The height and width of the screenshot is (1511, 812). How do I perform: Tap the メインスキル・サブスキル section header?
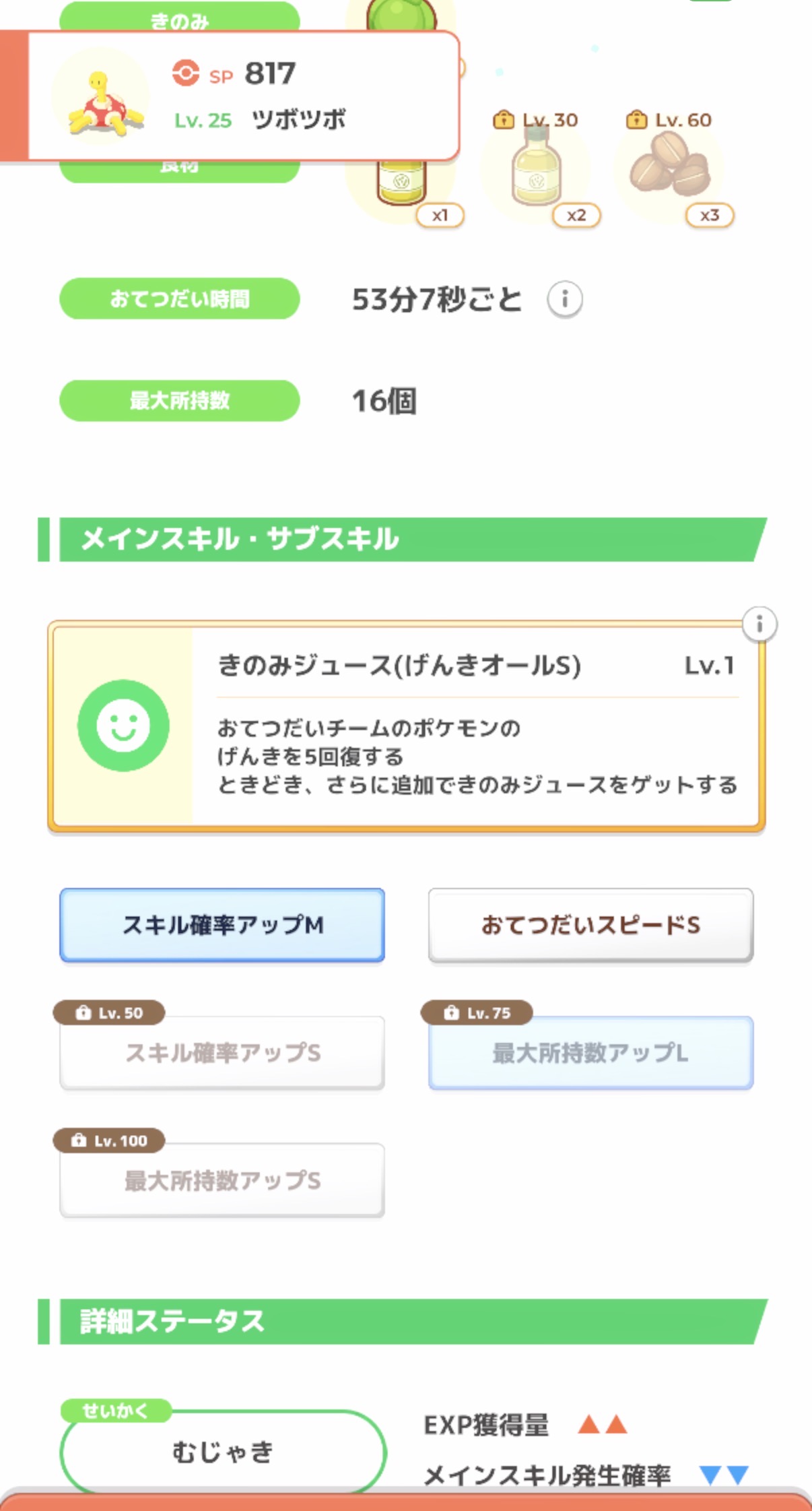(404, 540)
